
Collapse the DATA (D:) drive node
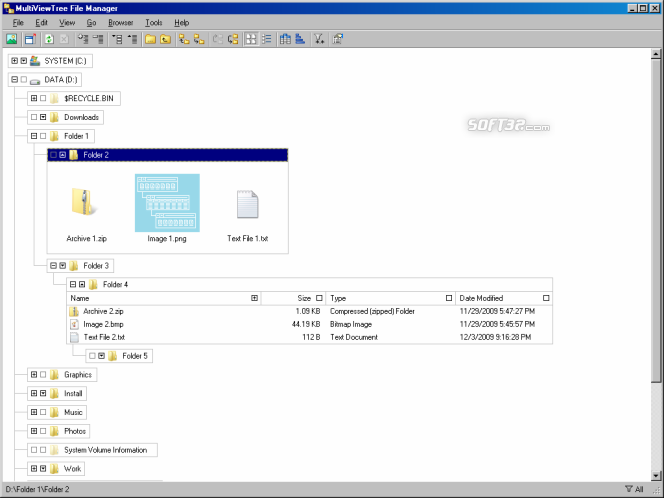click(x=14, y=79)
